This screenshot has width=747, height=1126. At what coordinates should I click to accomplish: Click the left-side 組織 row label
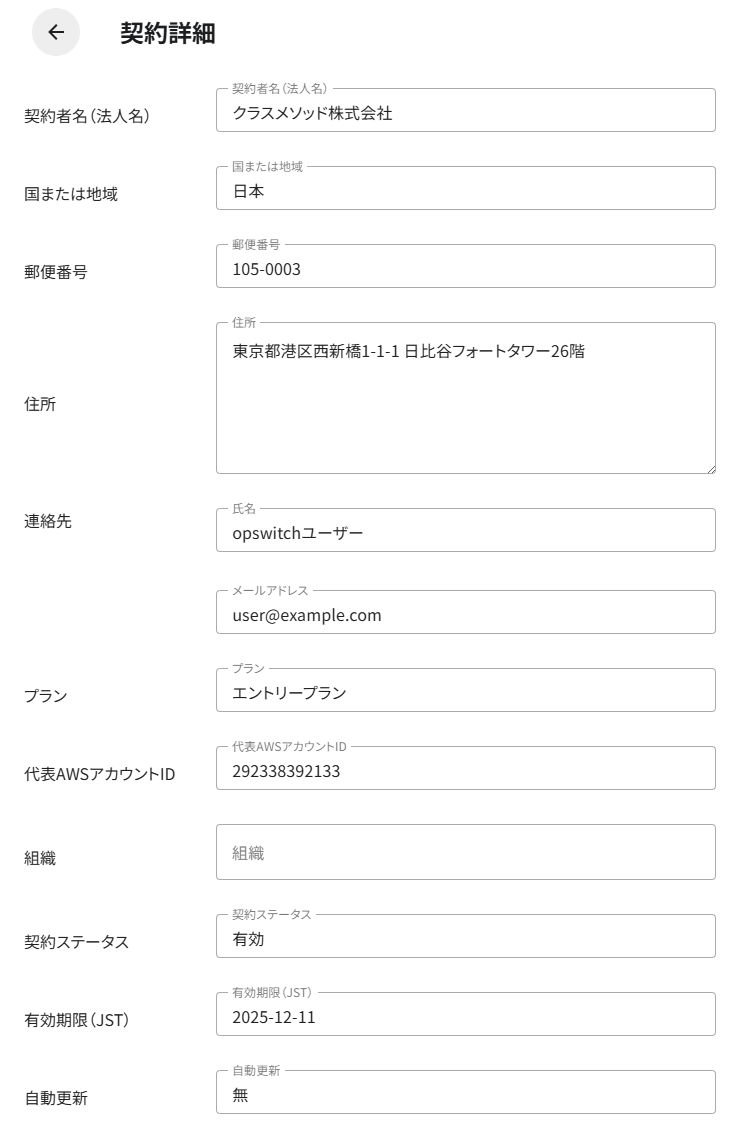point(40,857)
